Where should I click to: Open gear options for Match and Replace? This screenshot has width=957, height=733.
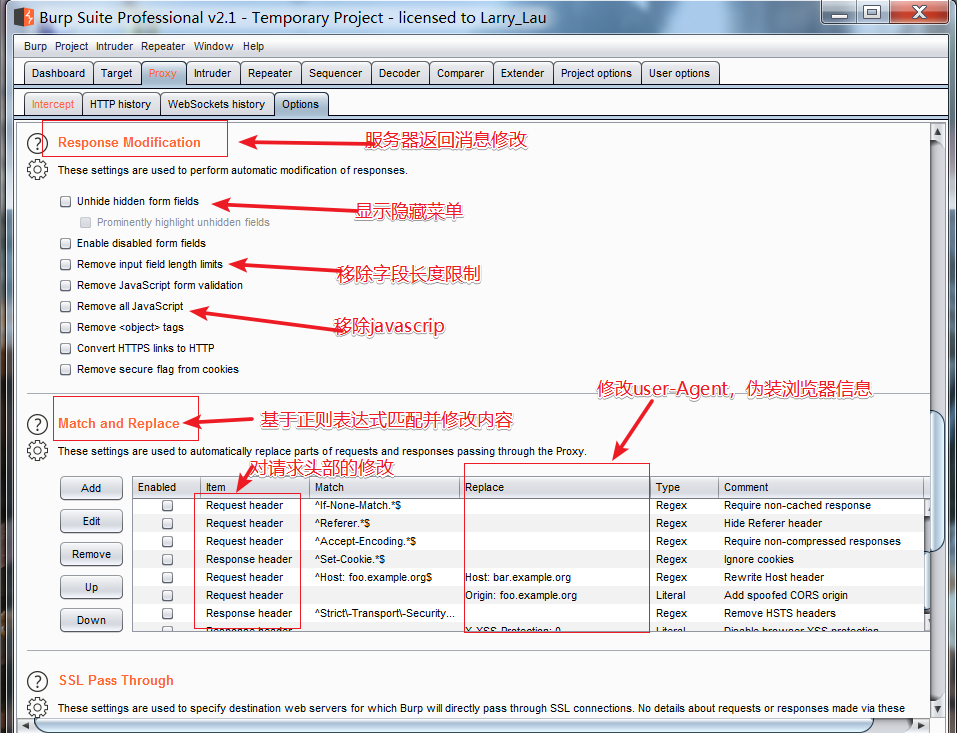pos(37,450)
